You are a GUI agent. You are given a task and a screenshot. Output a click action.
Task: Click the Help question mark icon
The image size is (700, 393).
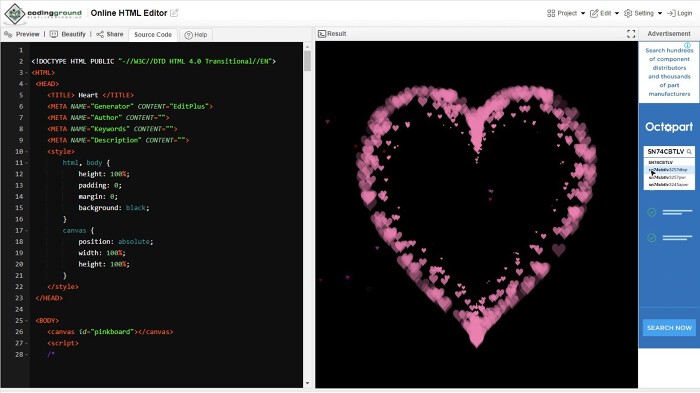[x=188, y=35]
